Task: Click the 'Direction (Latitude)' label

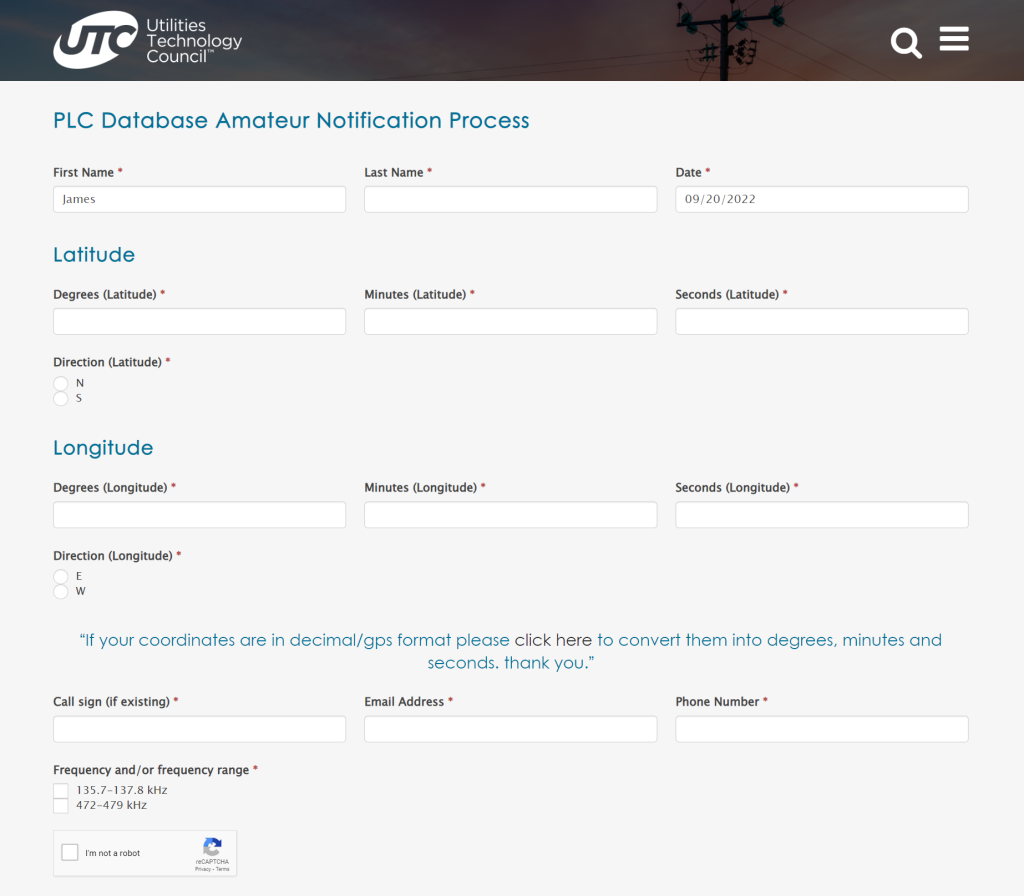Action: (x=107, y=362)
